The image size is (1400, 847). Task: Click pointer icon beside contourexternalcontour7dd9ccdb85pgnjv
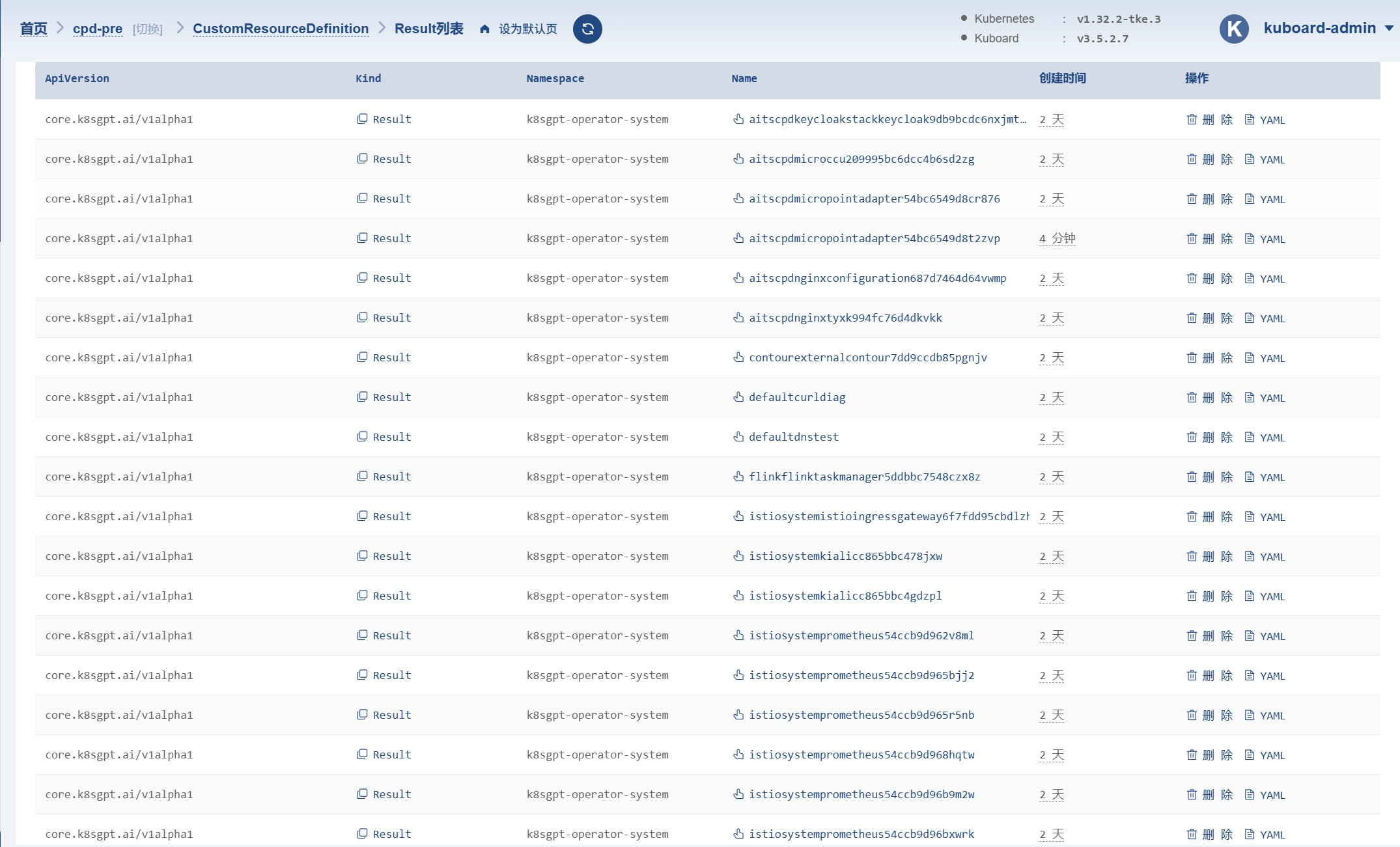click(738, 357)
